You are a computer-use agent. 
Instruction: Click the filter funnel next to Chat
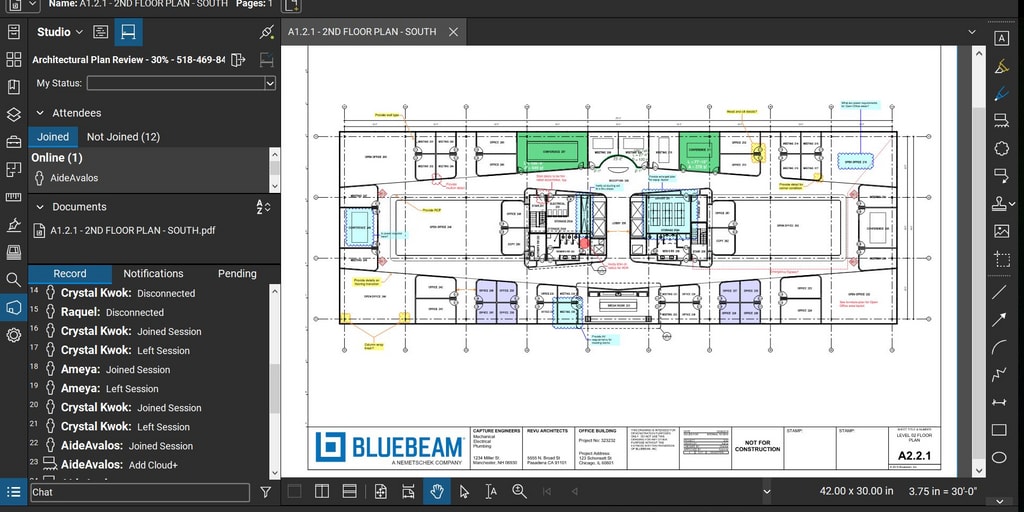[266, 492]
